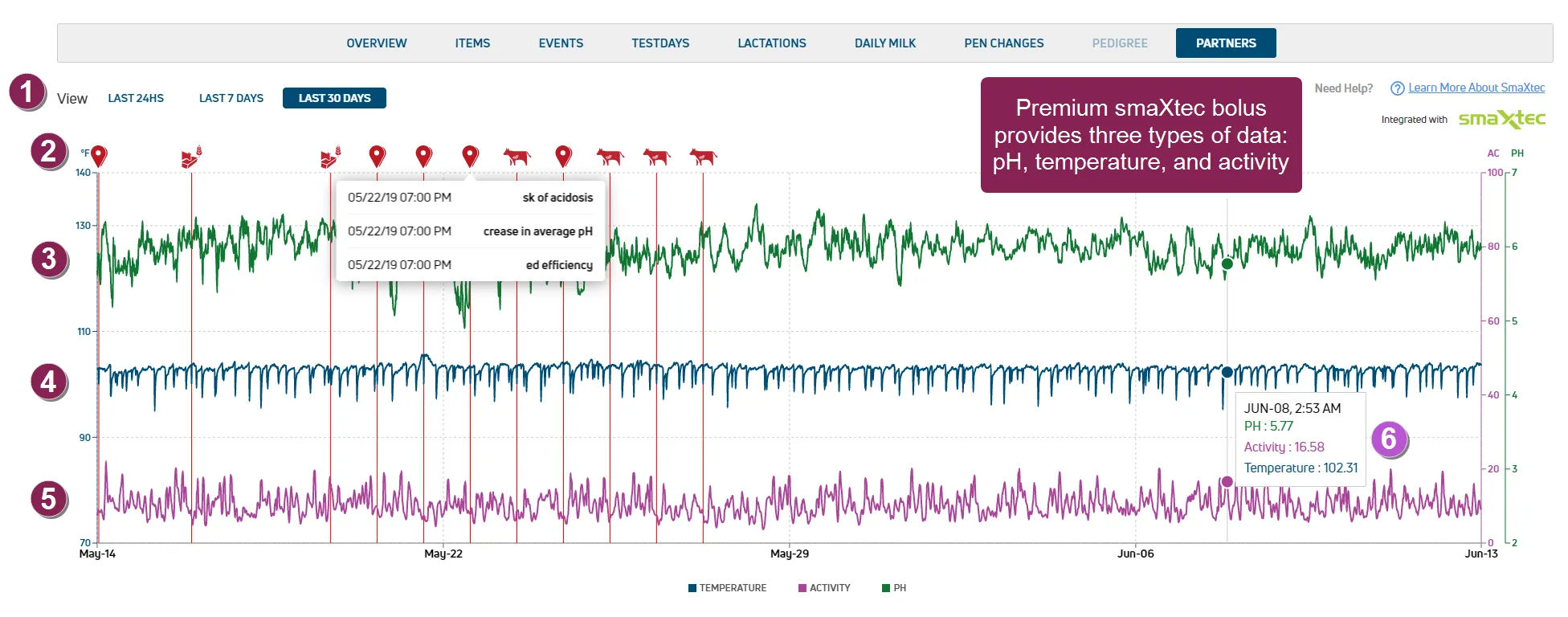Select the second feed event icon
Screen dimensions: 1568x617
[x=330, y=157]
